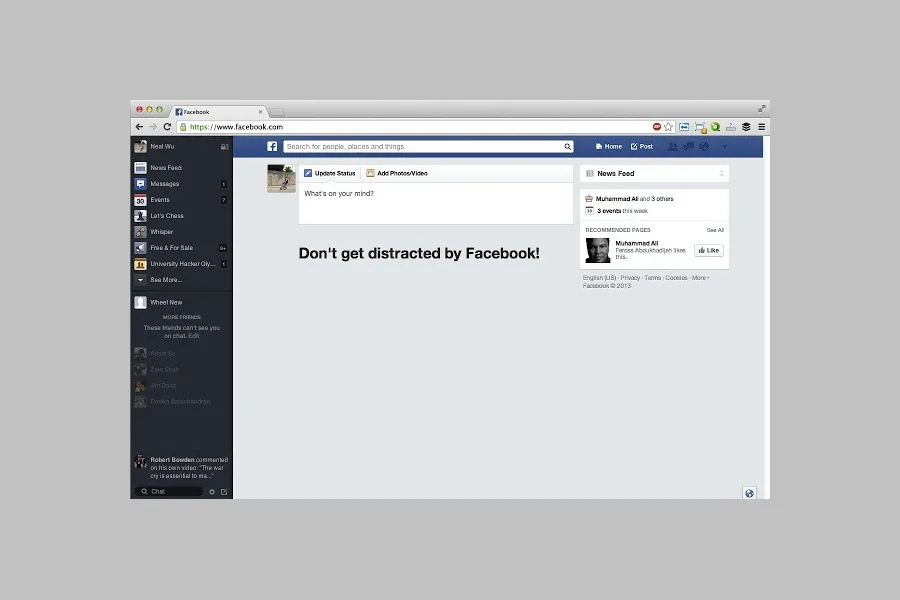Image resolution: width=900 pixels, height=600 pixels.
Task: Click into the What's on your mind box
Action: click(x=436, y=203)
